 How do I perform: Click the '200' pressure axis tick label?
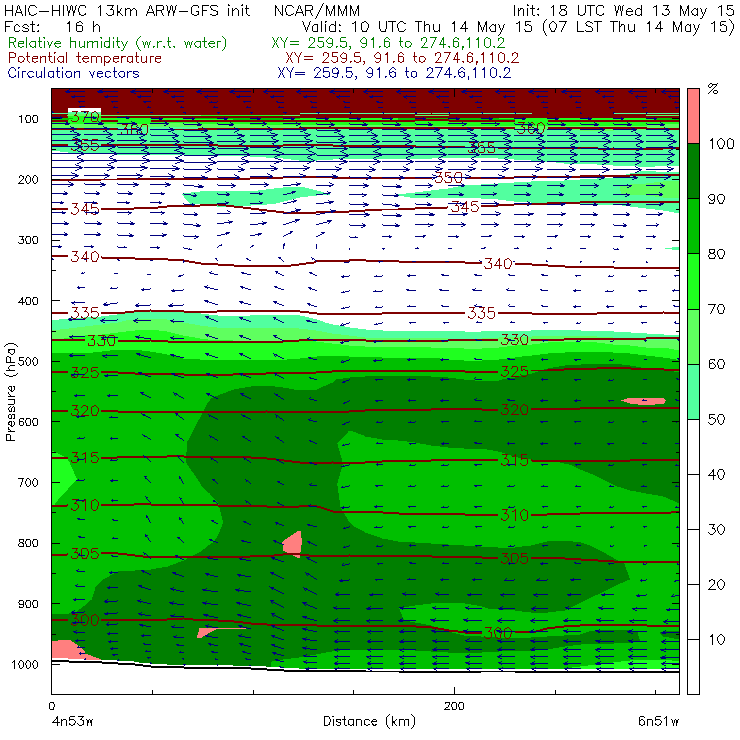[x=28, y=179]
